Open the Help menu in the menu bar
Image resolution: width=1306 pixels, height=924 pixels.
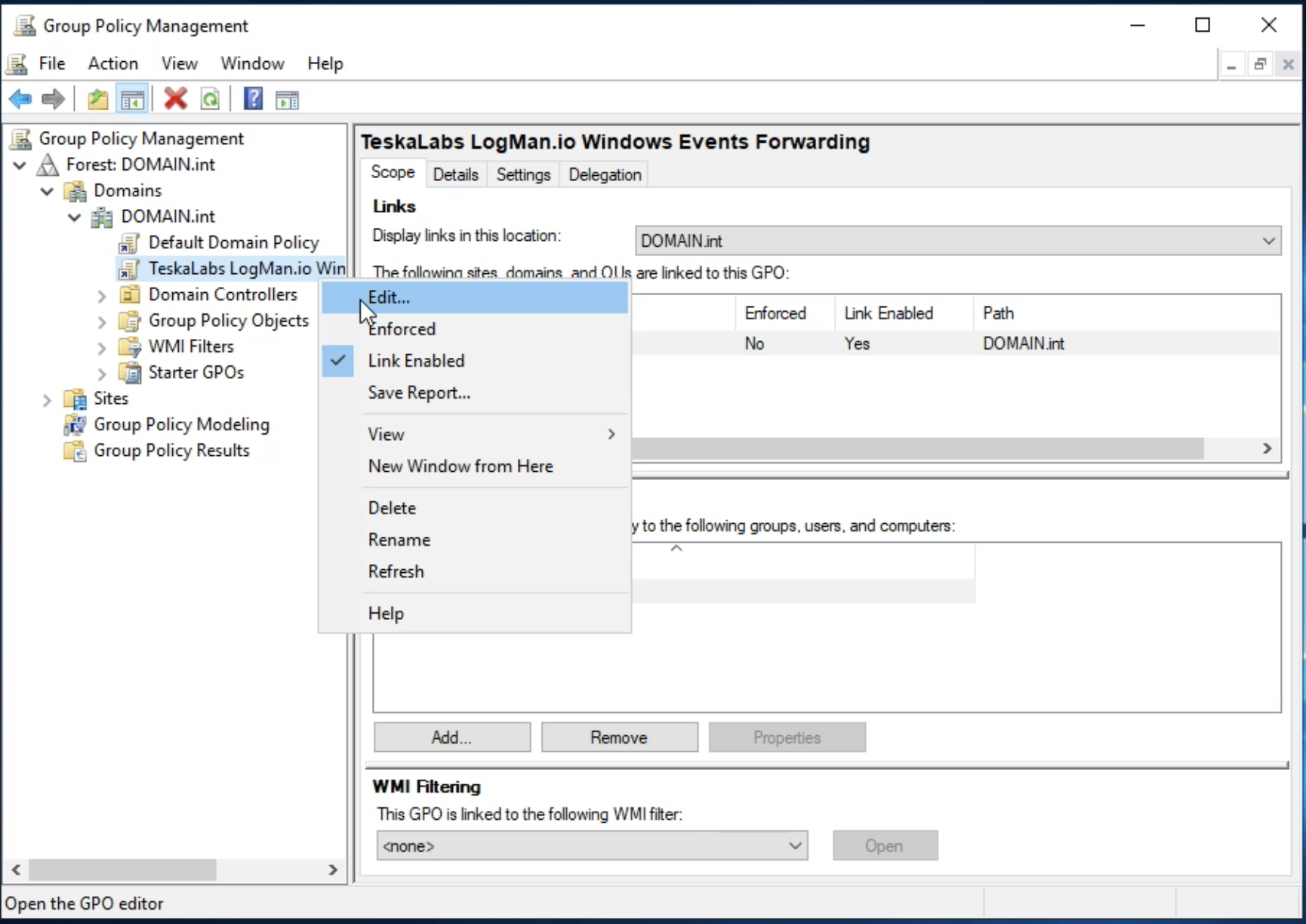click(x=325, y=63)
